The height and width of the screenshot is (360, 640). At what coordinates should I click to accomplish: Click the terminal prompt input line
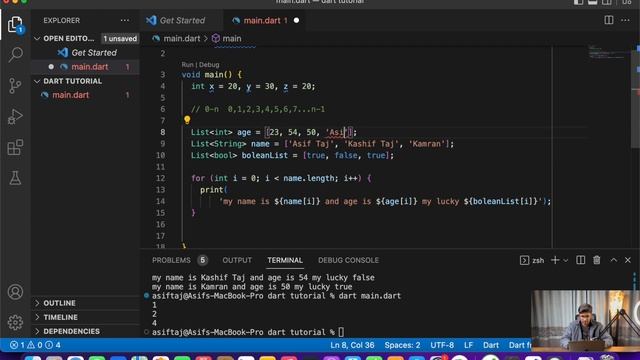click(248, 332)
